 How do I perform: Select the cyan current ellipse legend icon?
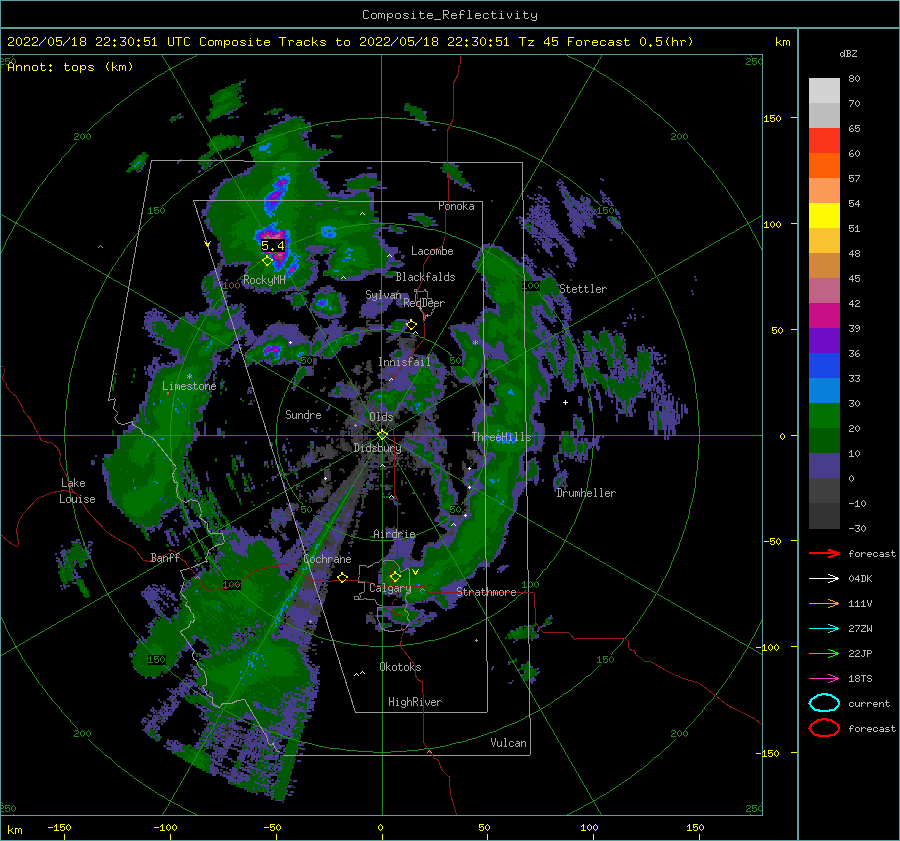tap(824, 703)
